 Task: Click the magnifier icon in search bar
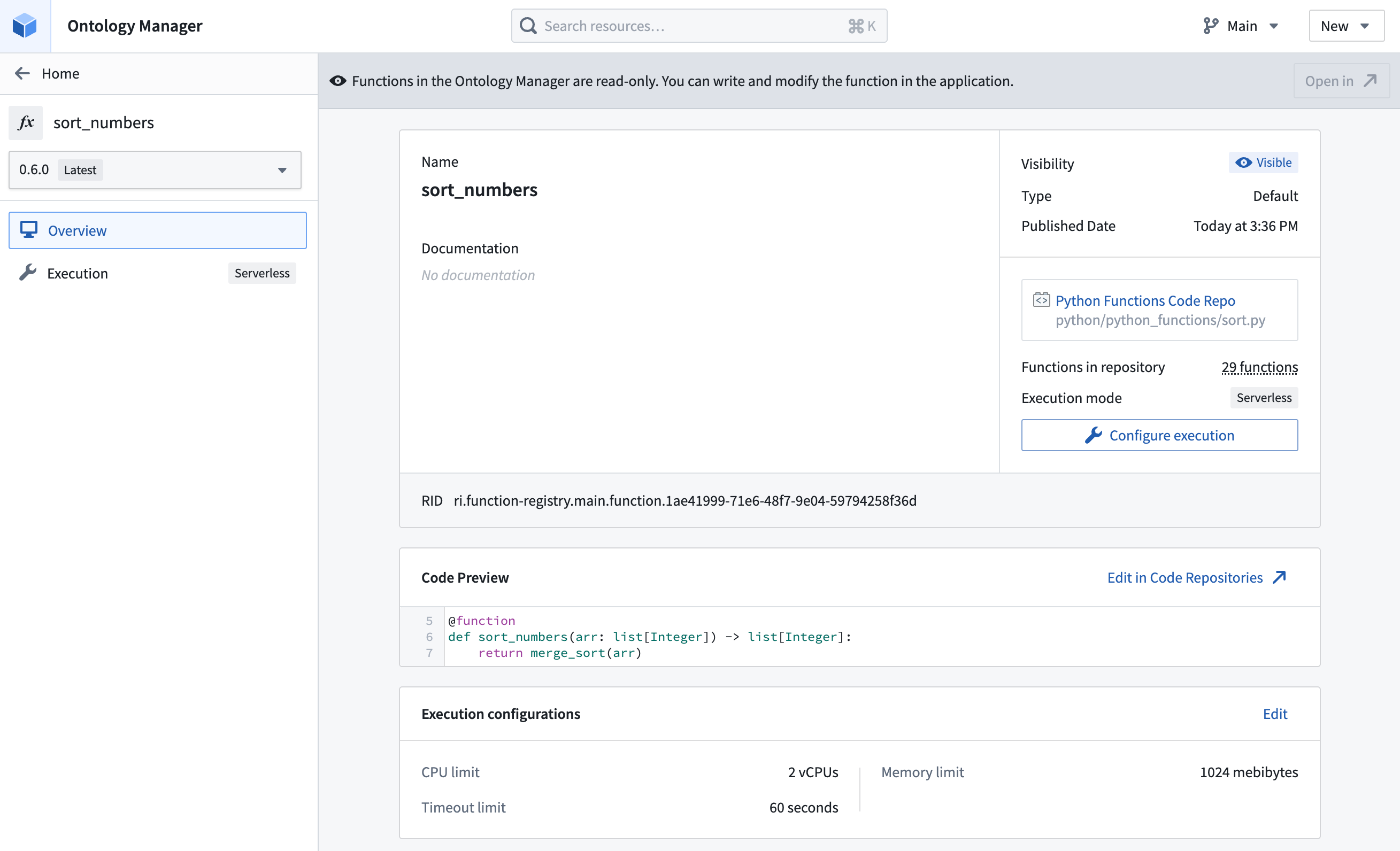pyautogui.click(x=528, y=26)
